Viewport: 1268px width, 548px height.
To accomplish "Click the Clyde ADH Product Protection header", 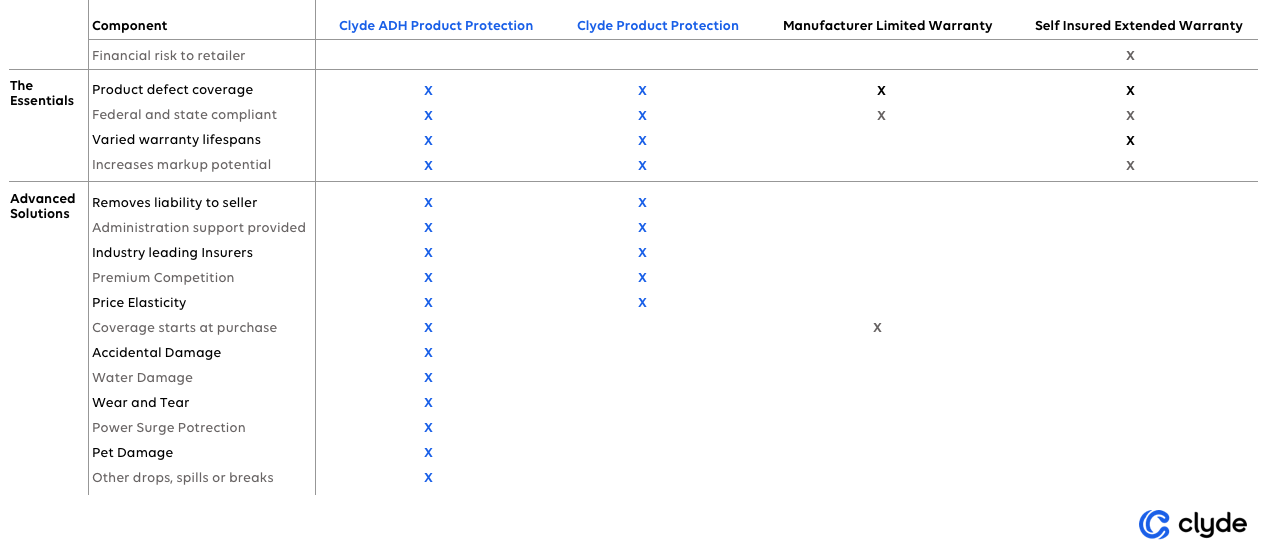I will tap(436, 26).
